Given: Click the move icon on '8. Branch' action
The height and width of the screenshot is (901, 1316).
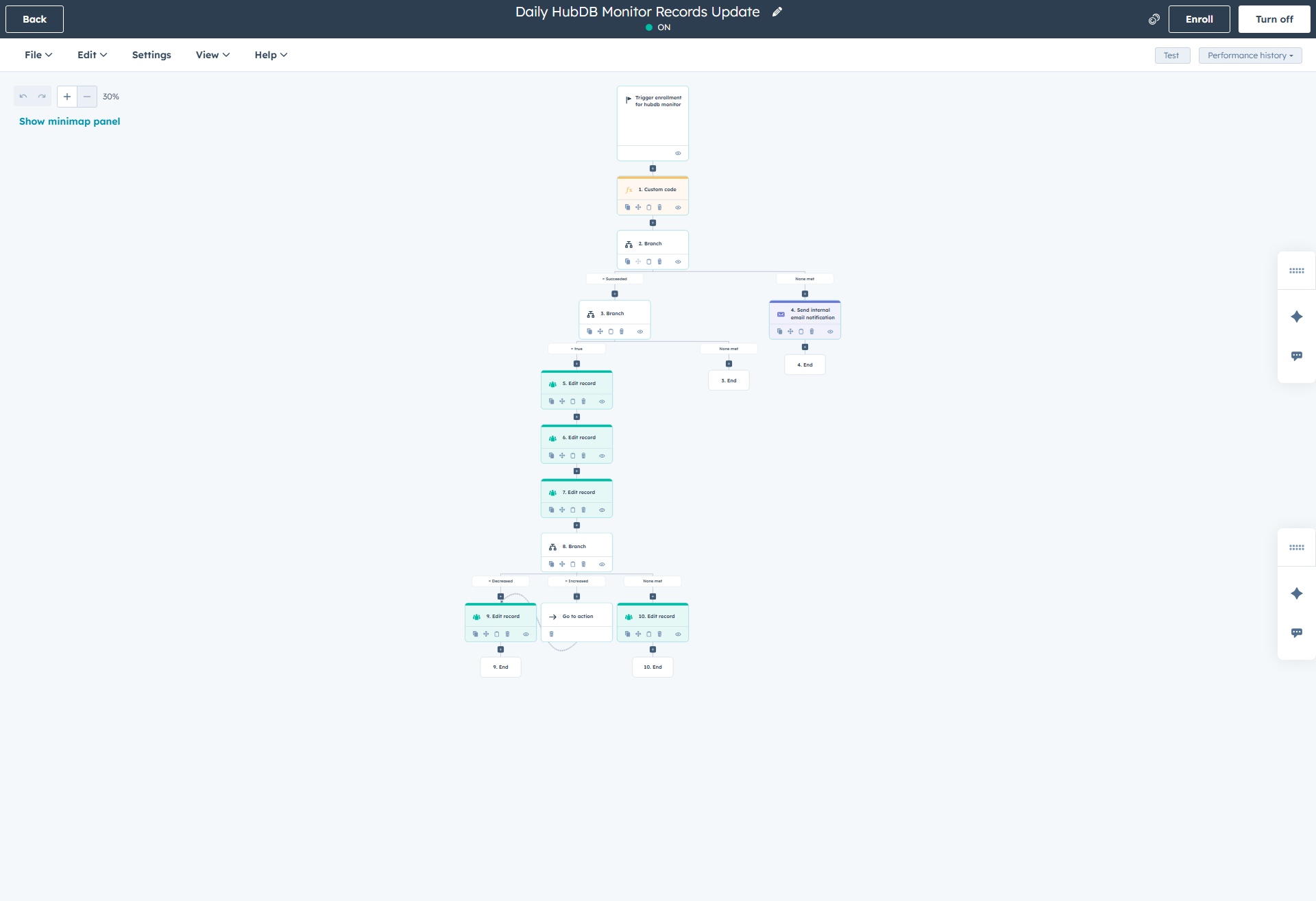Looking at the screenshot, I should pos(562,564).
